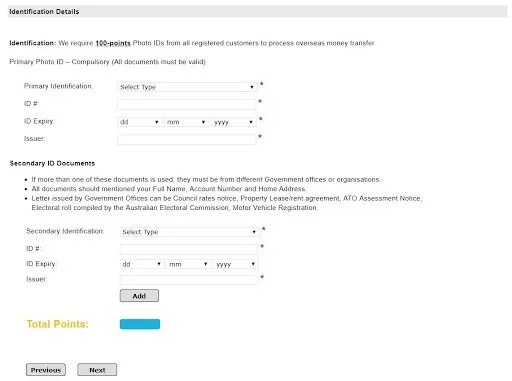Click the secondary ID # input field
Screen dimensions: 512x381
pyautogui.click(x=189, y=249)
